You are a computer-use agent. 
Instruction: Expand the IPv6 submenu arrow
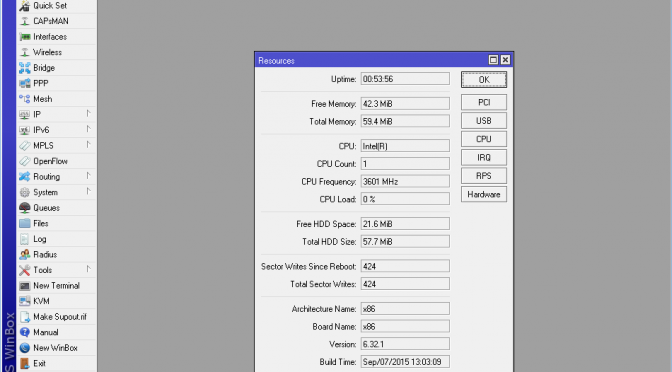coord(88,129)
